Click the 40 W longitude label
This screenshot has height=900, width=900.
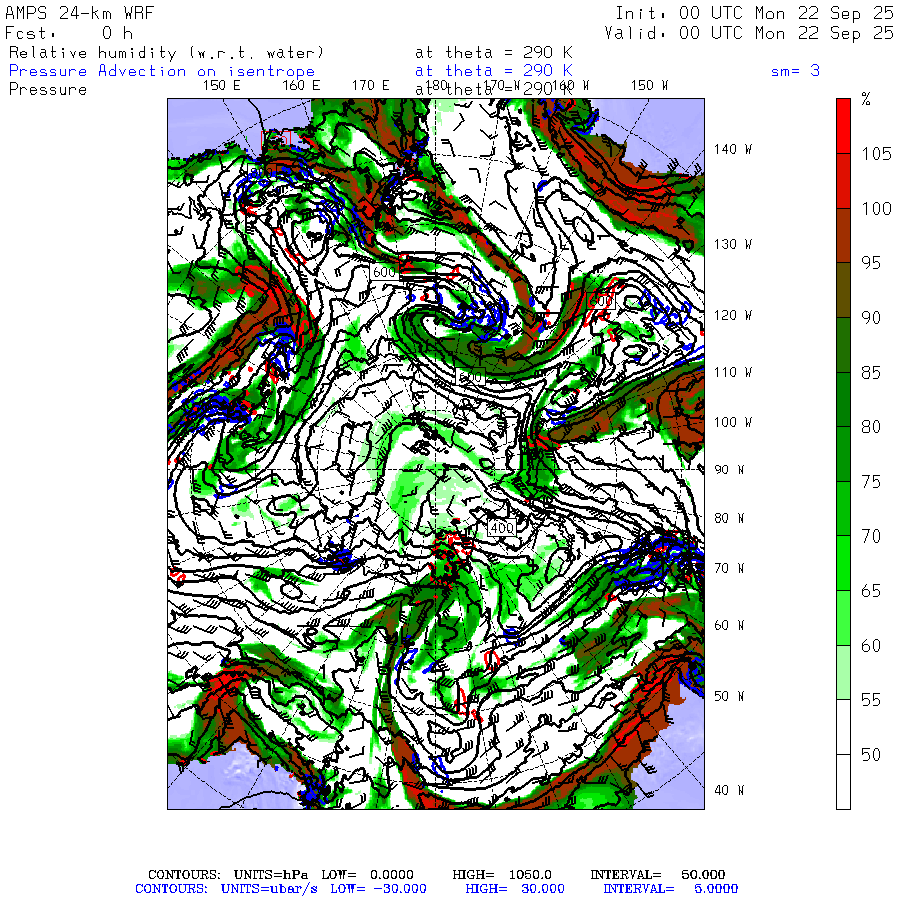click(727, 790)
